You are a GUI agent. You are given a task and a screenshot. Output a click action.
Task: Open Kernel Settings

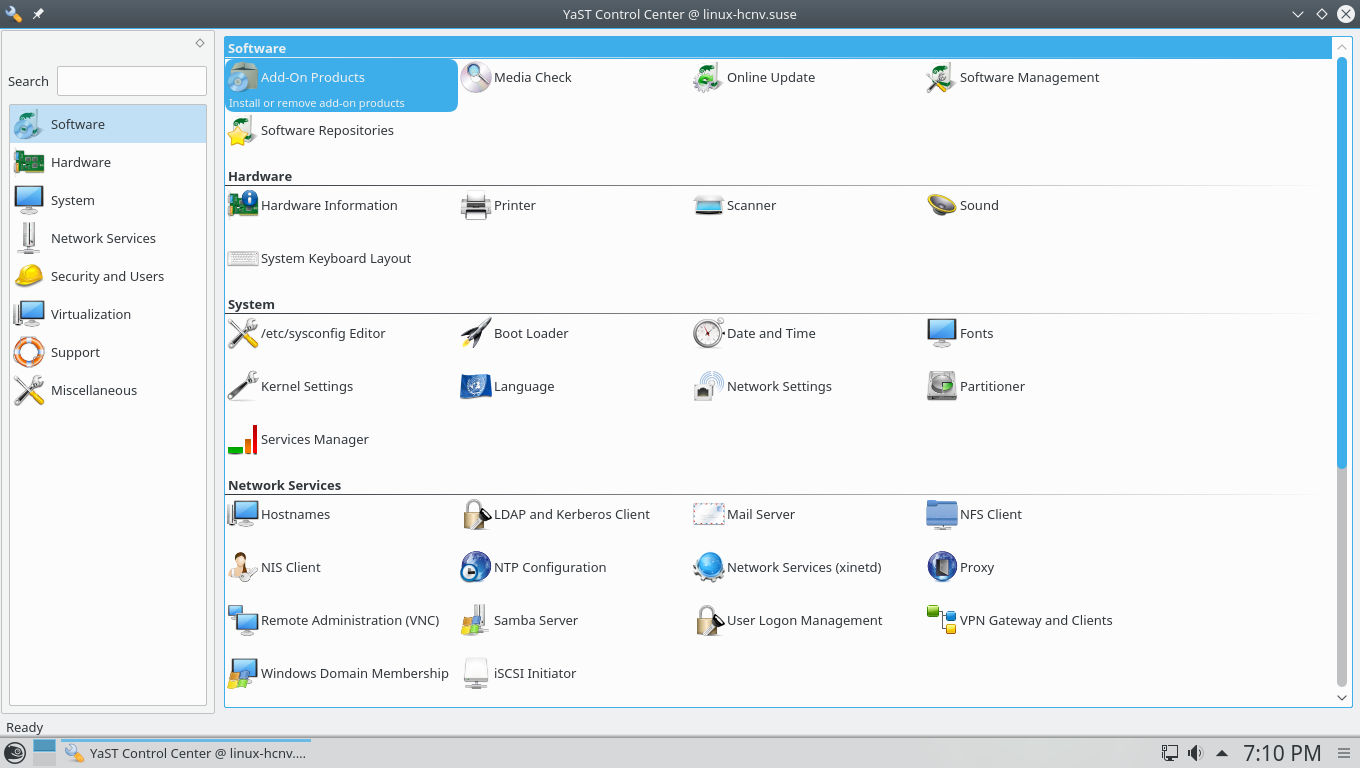(291, 387)
